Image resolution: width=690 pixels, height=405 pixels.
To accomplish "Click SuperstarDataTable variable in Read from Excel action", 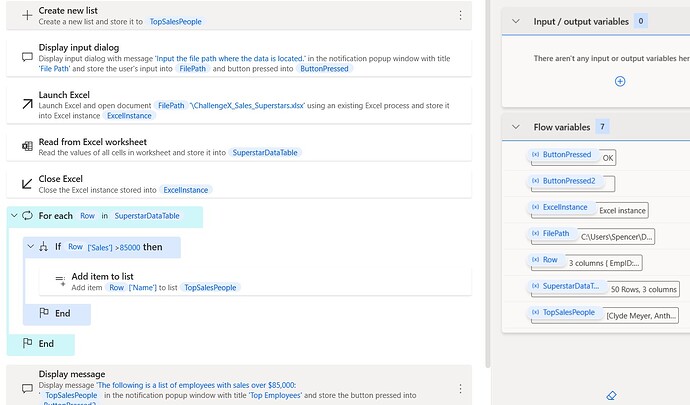I will point(265,153).
